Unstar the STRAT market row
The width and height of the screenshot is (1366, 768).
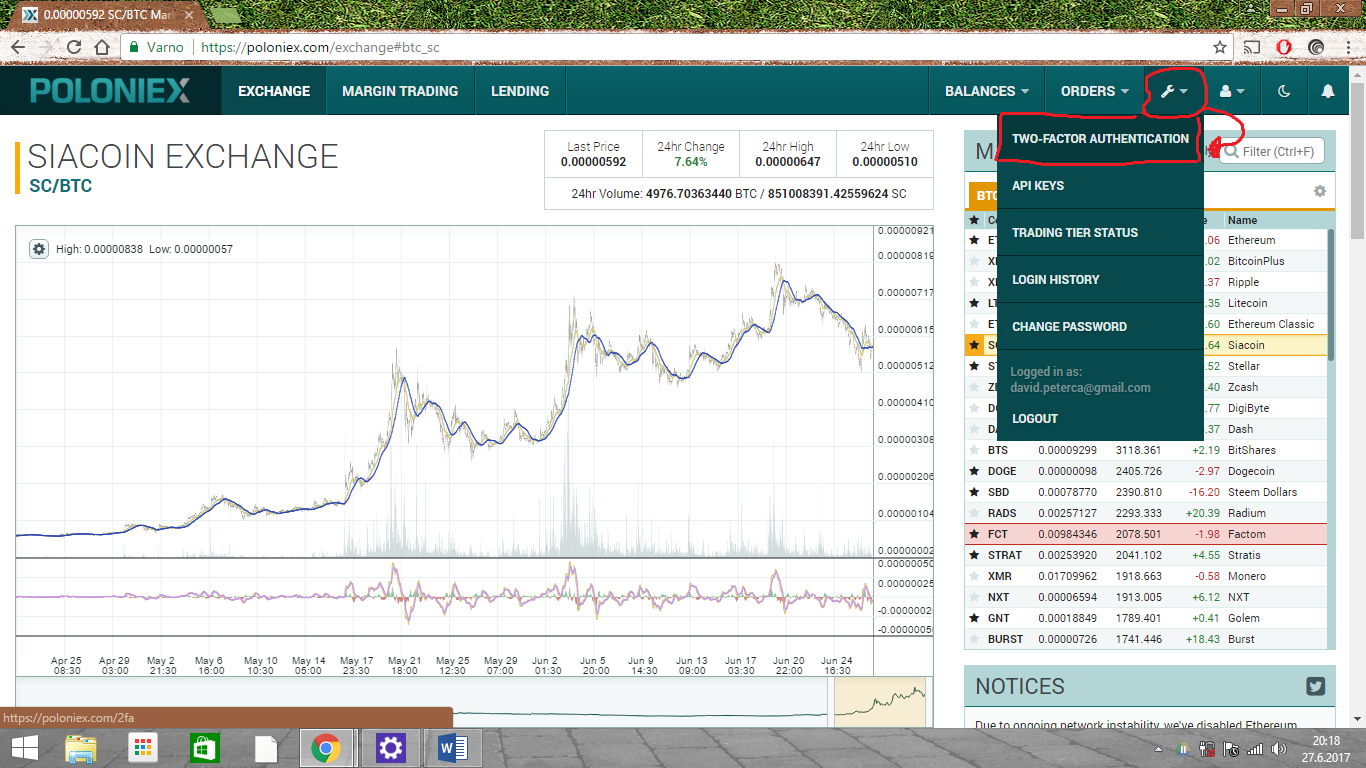[974, 555]
